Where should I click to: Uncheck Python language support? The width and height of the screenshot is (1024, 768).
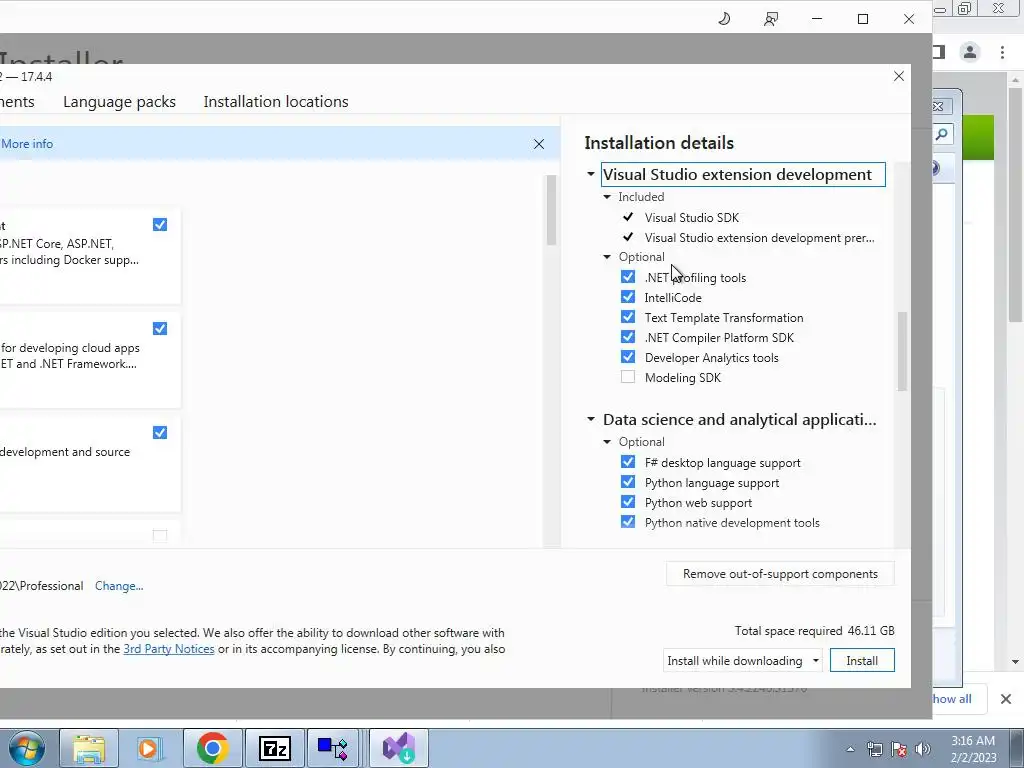pos(628,482)
